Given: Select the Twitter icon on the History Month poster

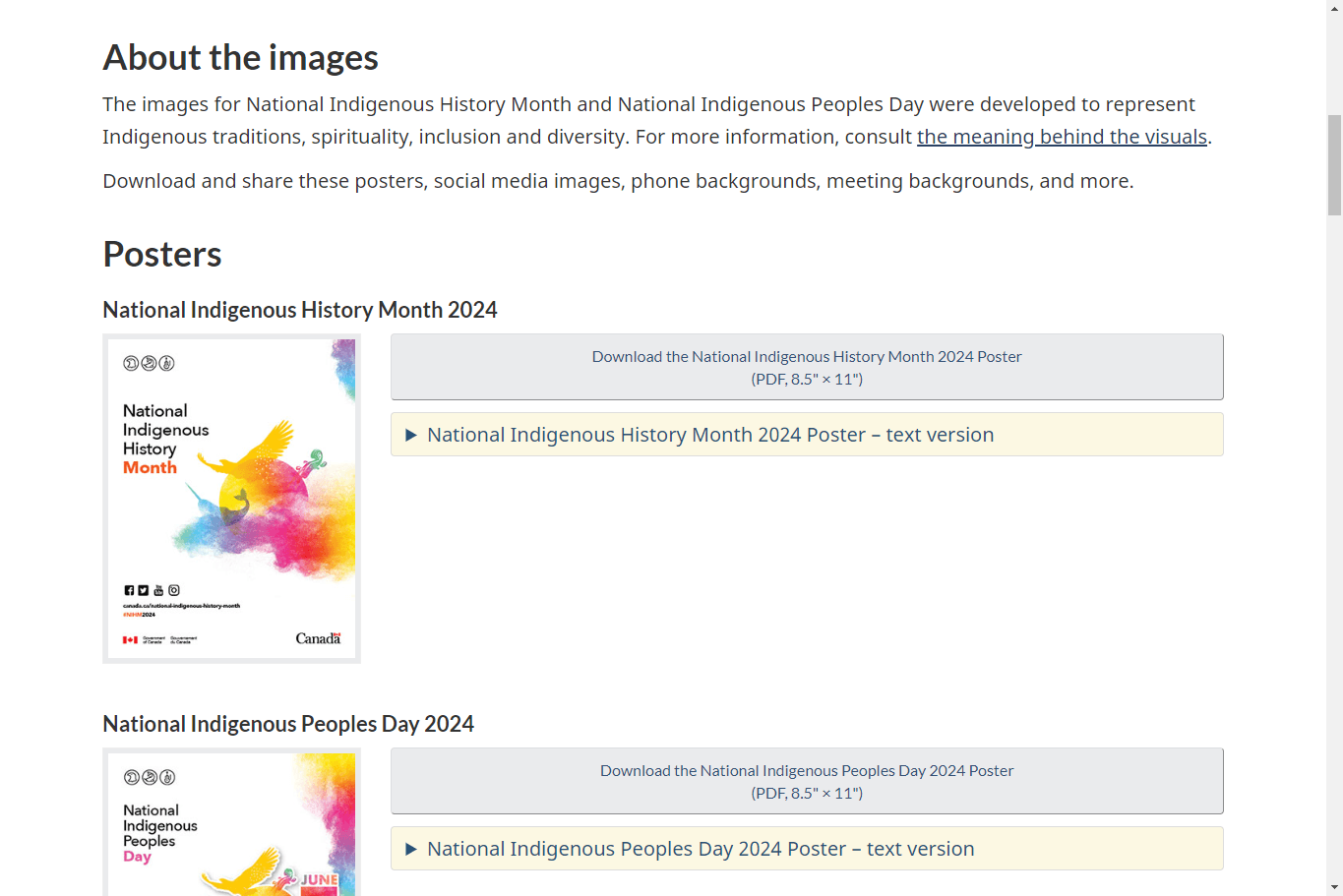Looking at the screenshot, I should coord(144,589).
